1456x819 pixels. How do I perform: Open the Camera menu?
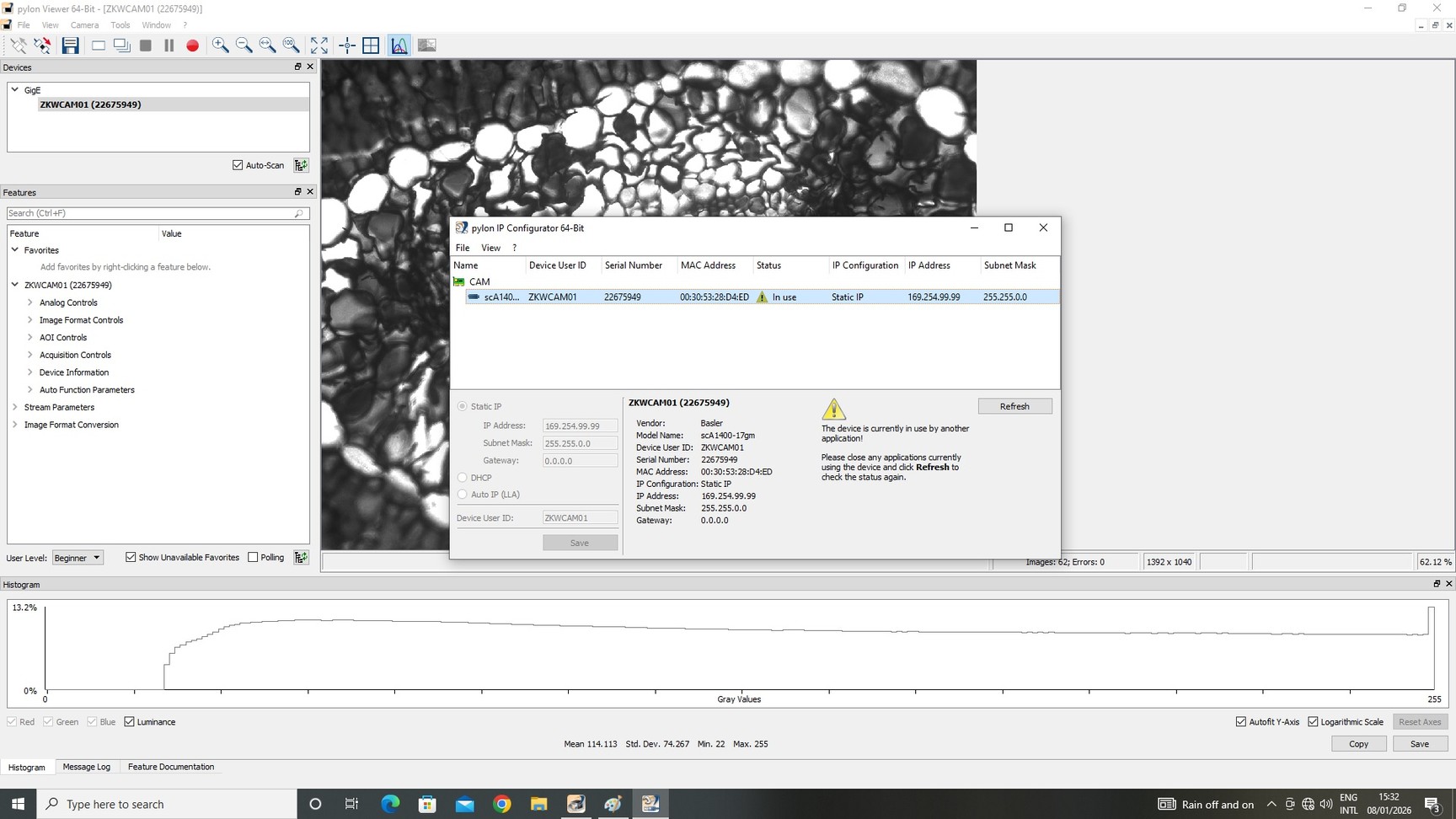(84, 25)
